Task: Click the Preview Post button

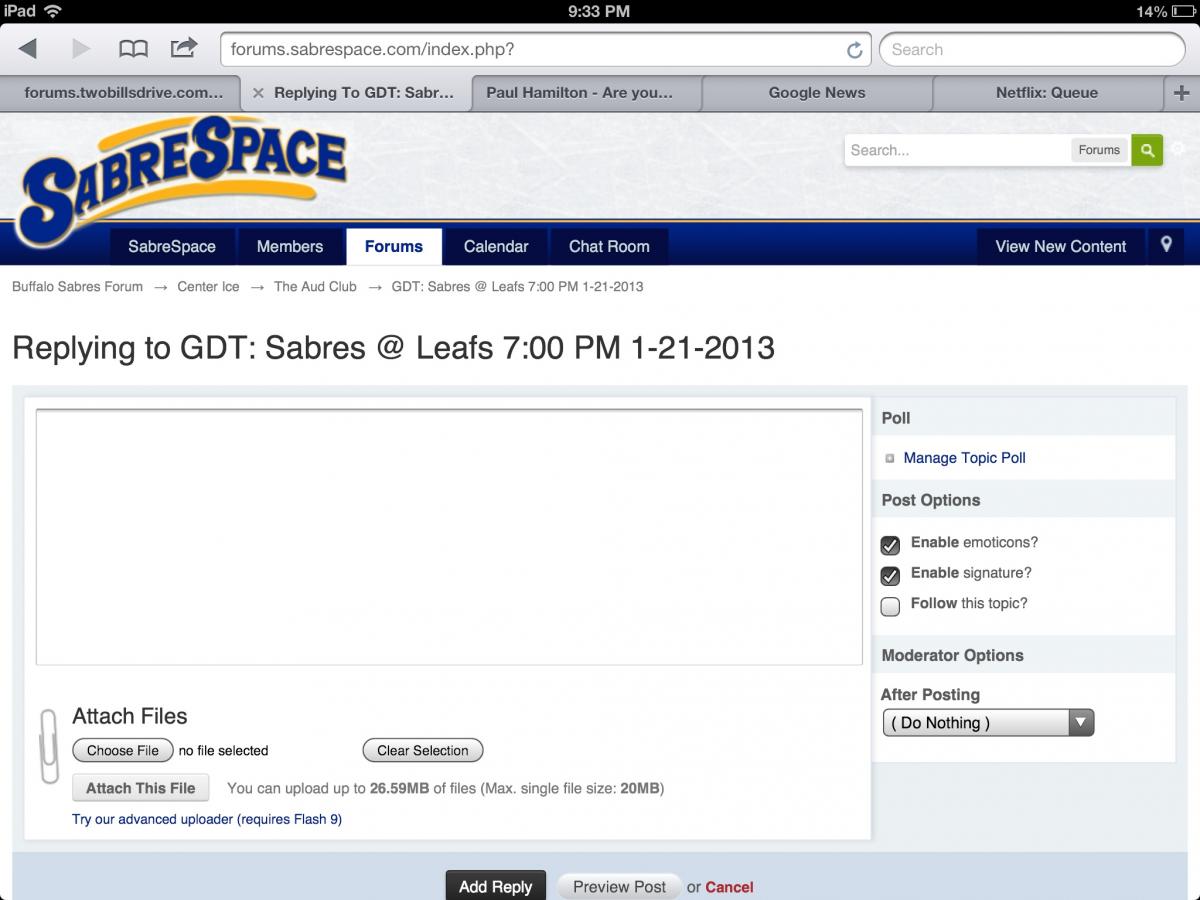Action: (x=619, y=886)
